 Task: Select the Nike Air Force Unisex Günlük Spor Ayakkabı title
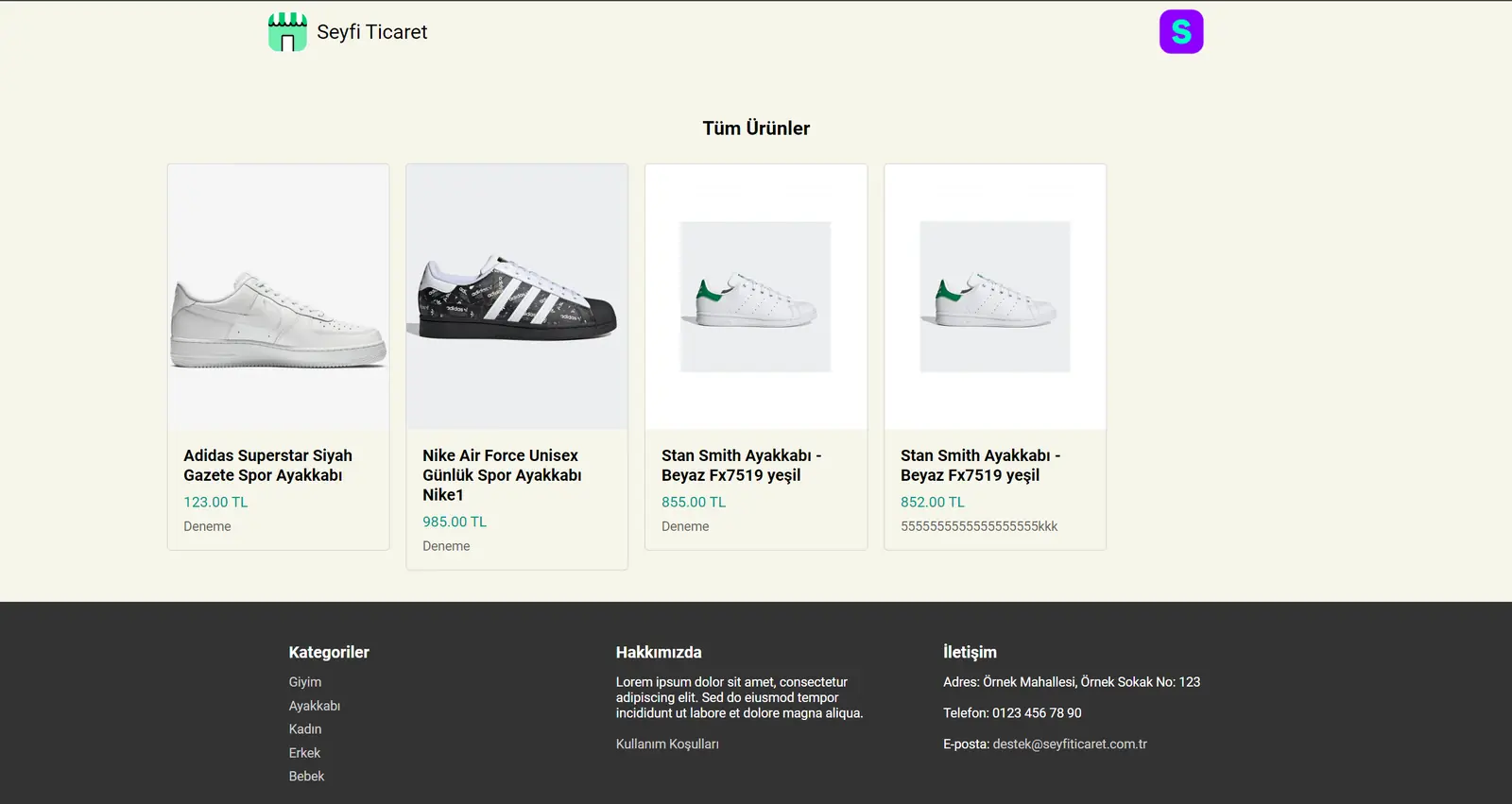pyautogui.click(x=502, y=475)
